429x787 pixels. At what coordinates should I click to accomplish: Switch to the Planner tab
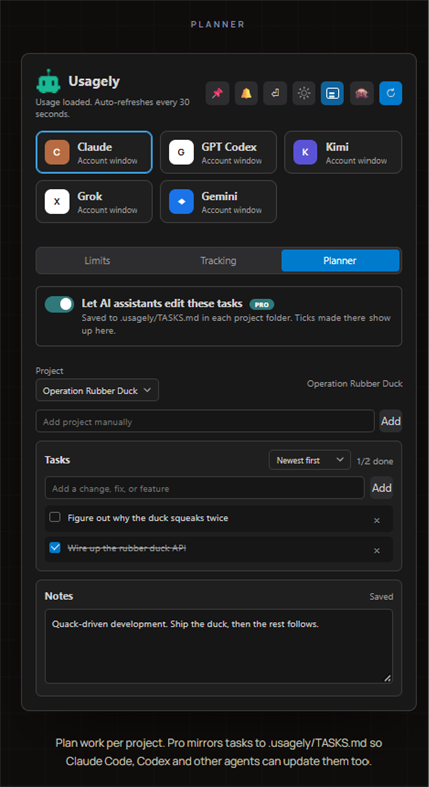point(340,260)
